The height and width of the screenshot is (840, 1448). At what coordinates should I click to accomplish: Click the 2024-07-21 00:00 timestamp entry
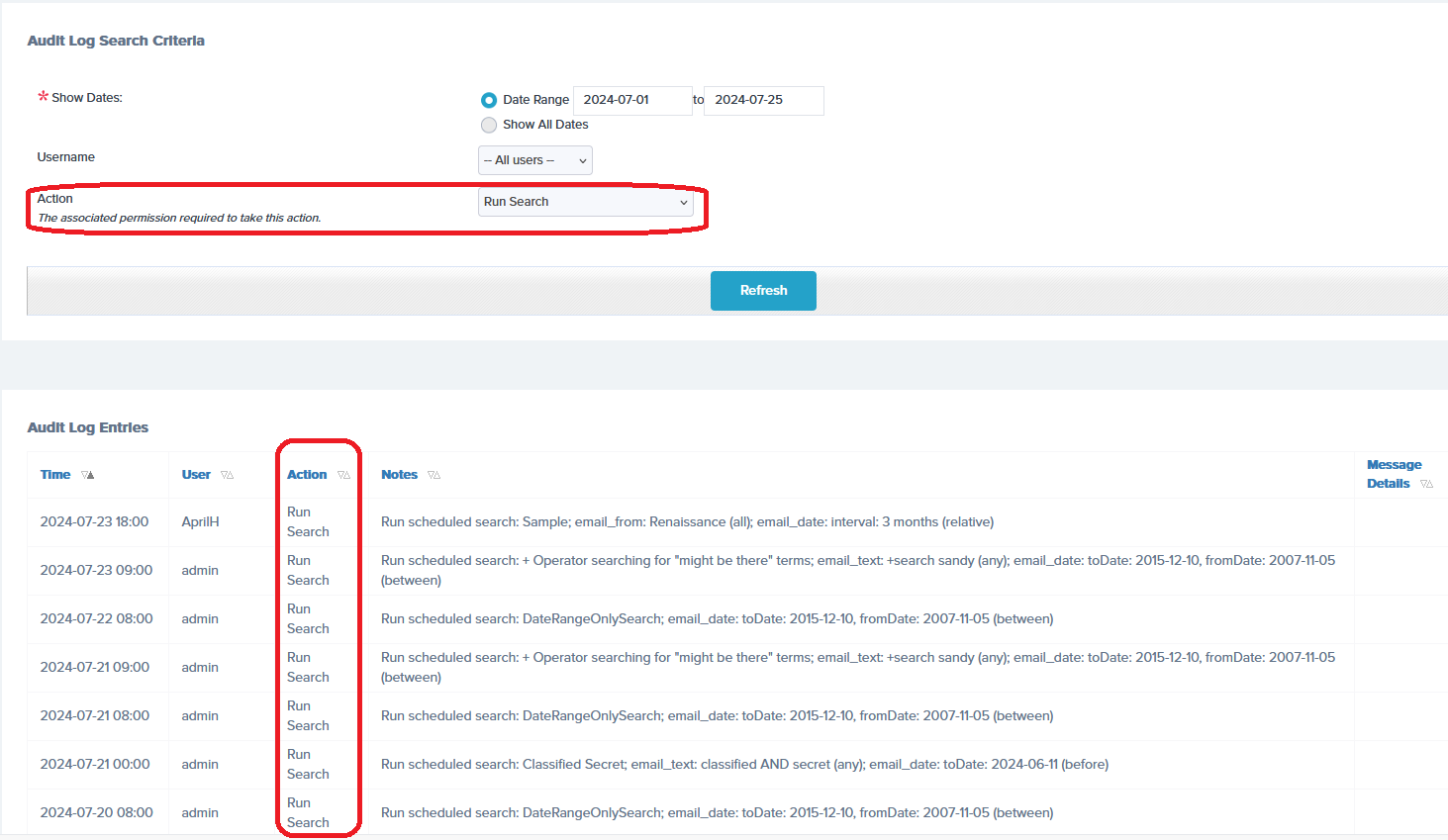(x=95, y=765)
